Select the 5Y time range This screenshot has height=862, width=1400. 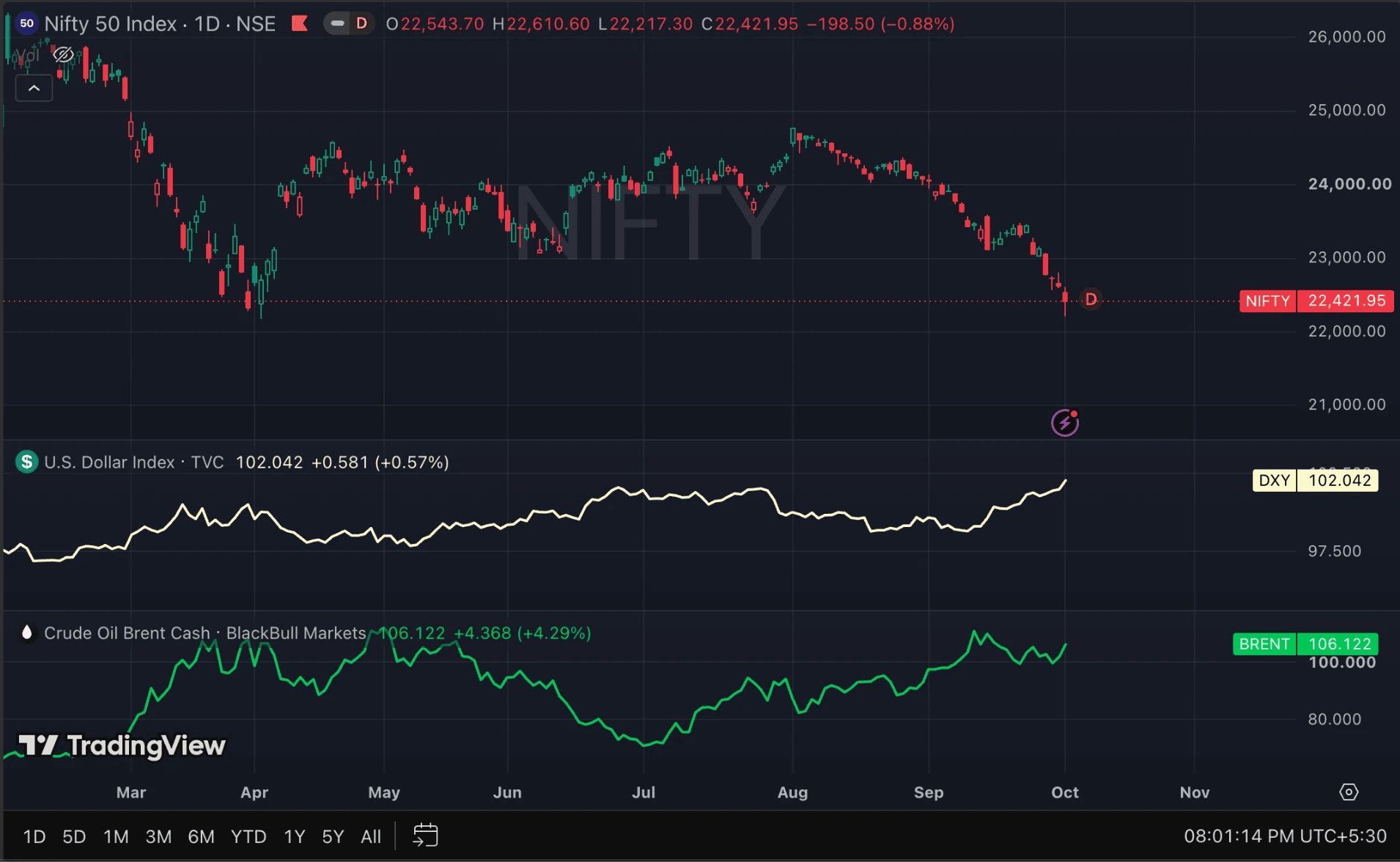point(333,836)
